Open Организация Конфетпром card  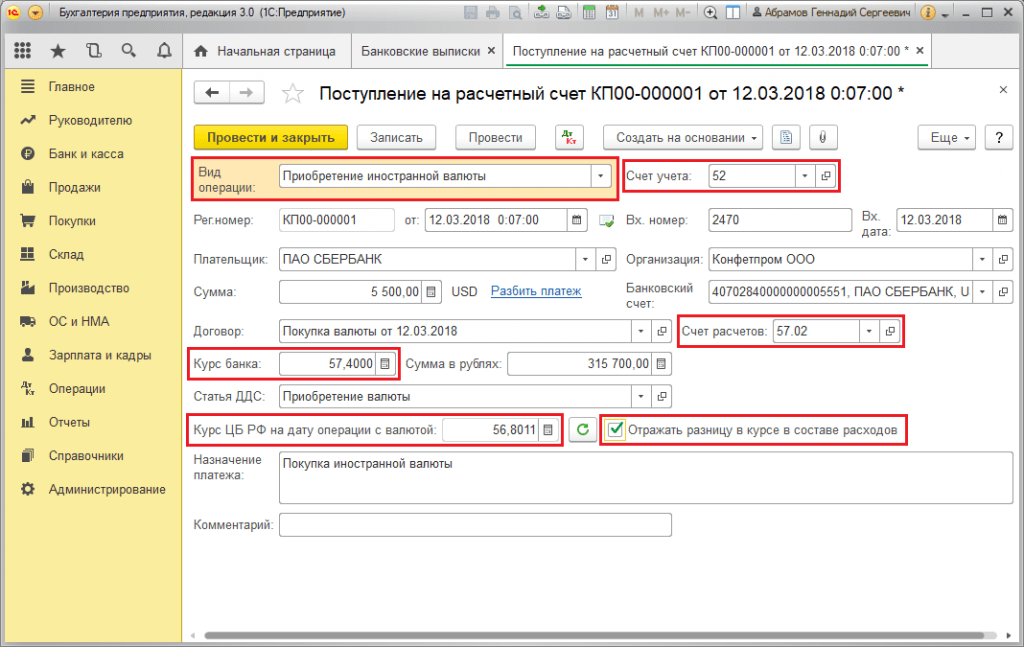pos(1002,259)
